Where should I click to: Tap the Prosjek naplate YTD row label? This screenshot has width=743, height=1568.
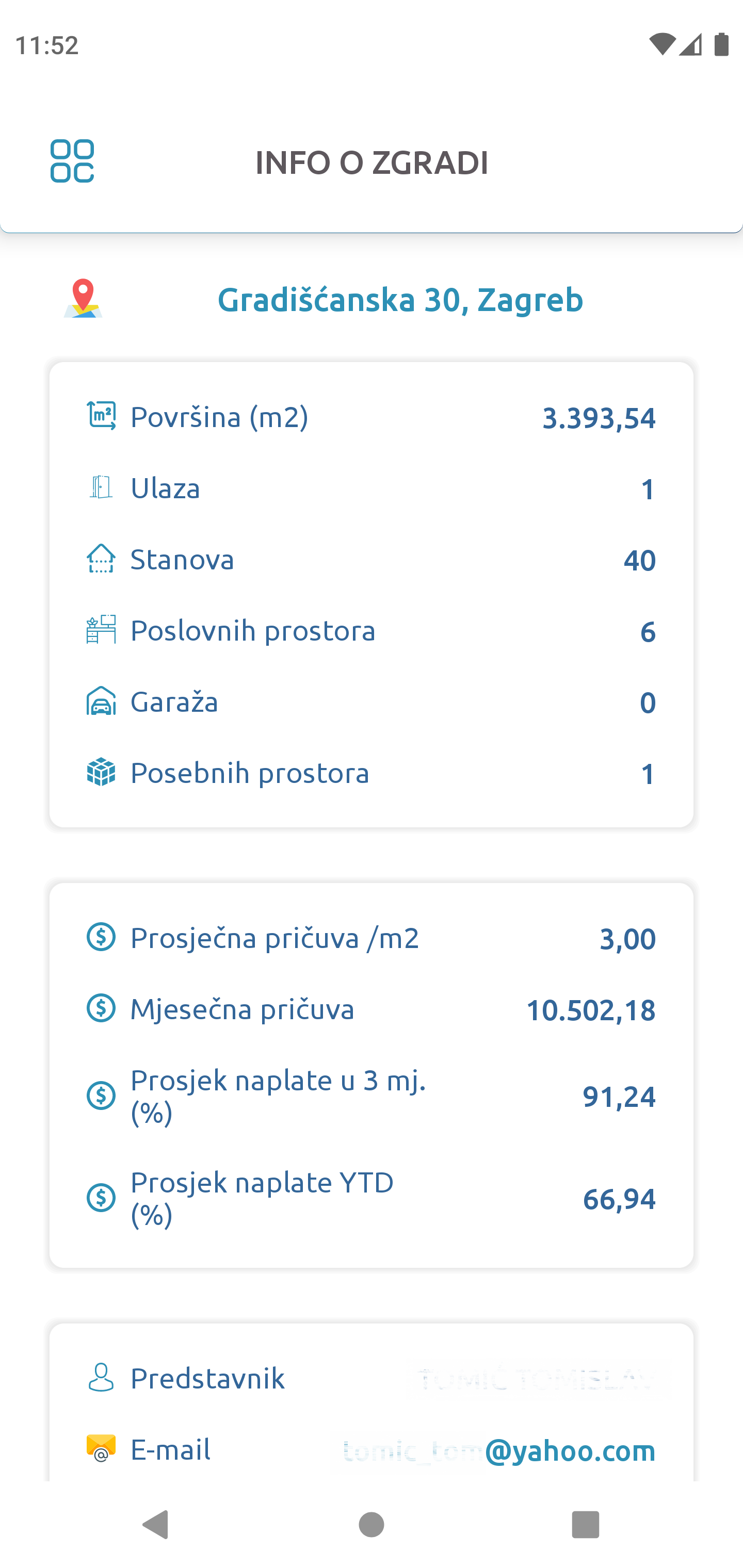click(262, 1198)
